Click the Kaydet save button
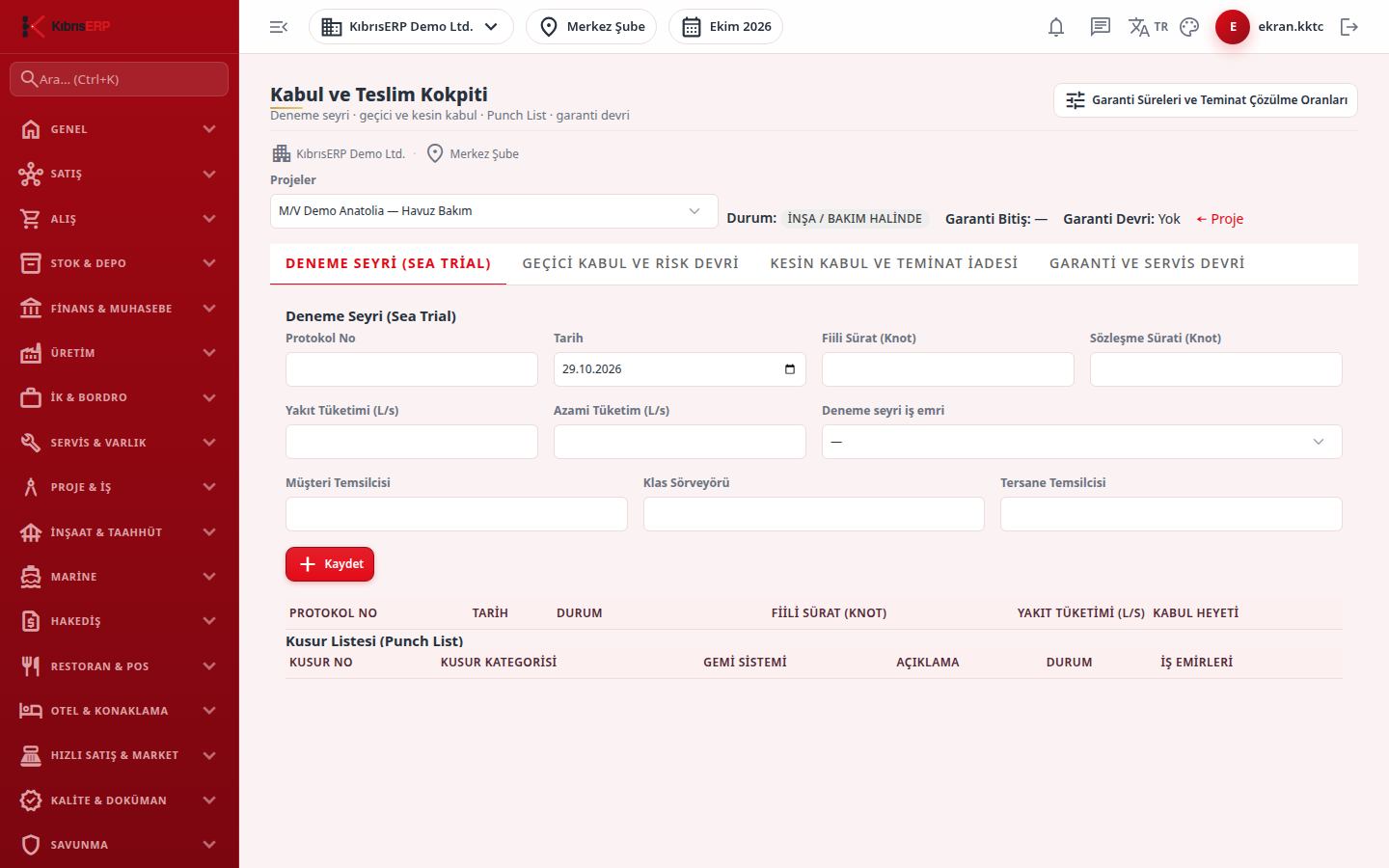The image size is (1389, 868). point(330,564)
